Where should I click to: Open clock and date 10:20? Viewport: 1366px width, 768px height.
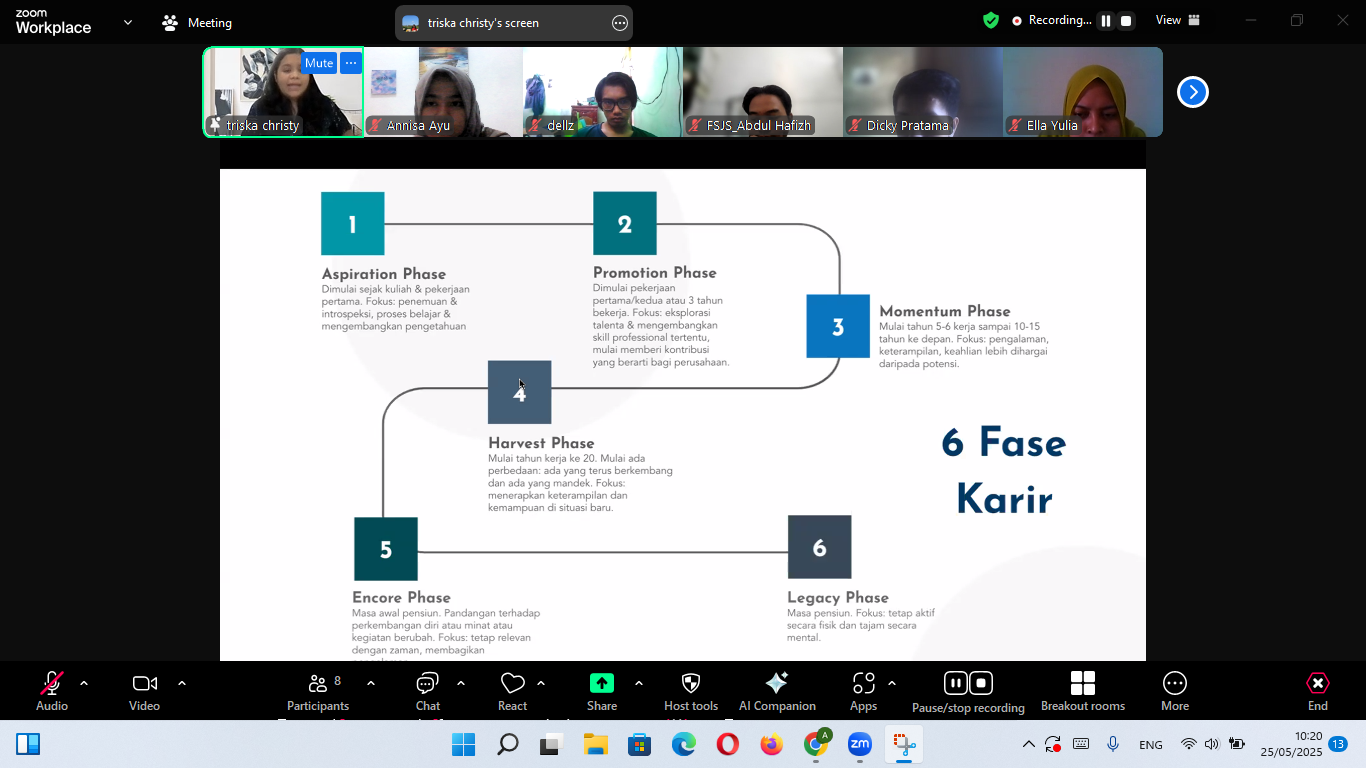point(1291,744)
